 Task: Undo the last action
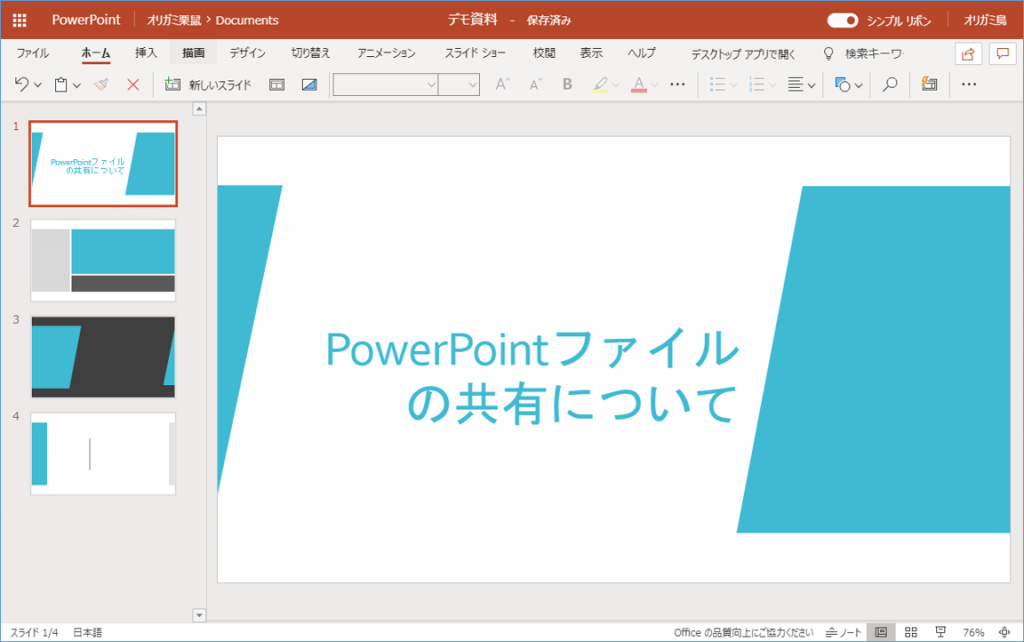tap(22, 84)
